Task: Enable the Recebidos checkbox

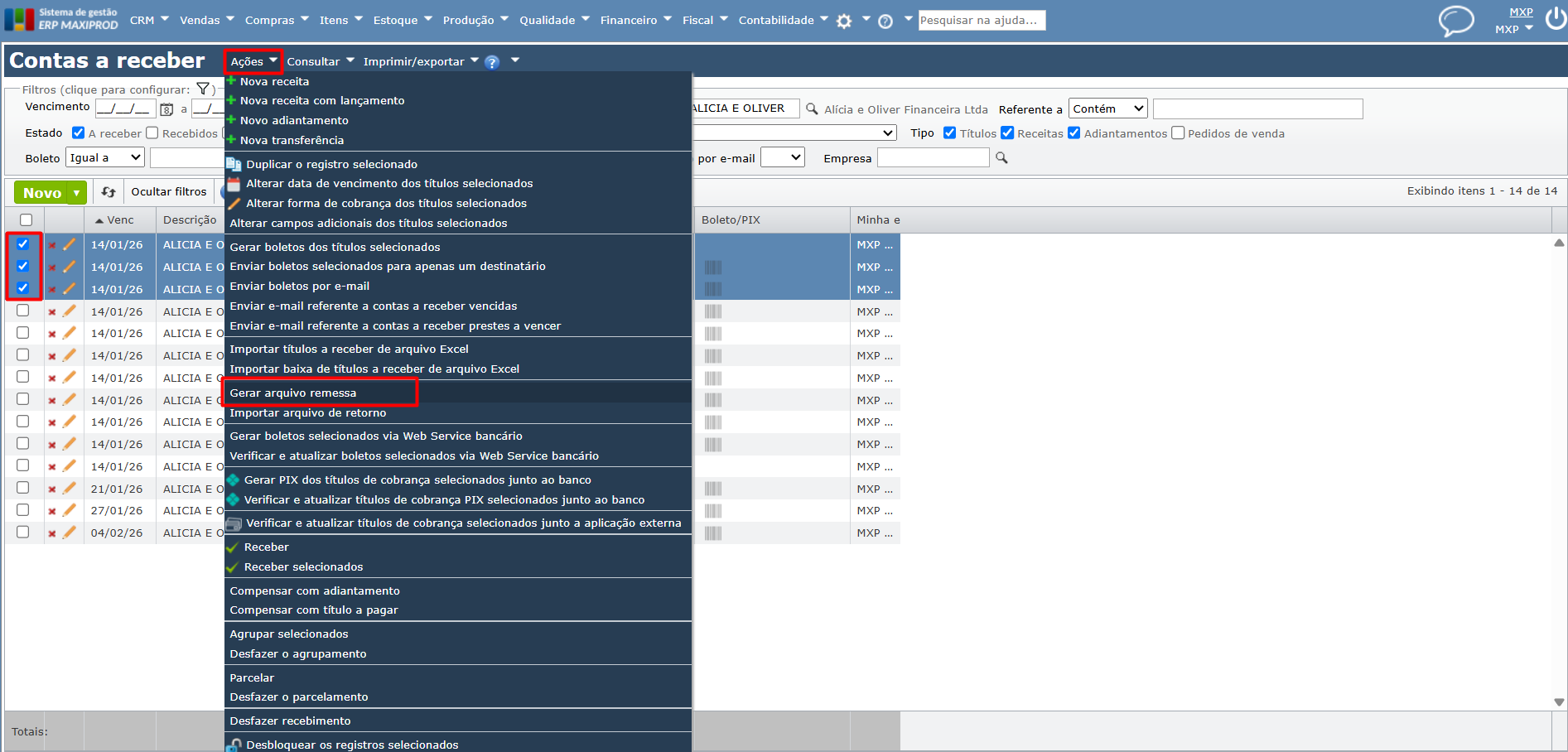Action: click(152, 133)
